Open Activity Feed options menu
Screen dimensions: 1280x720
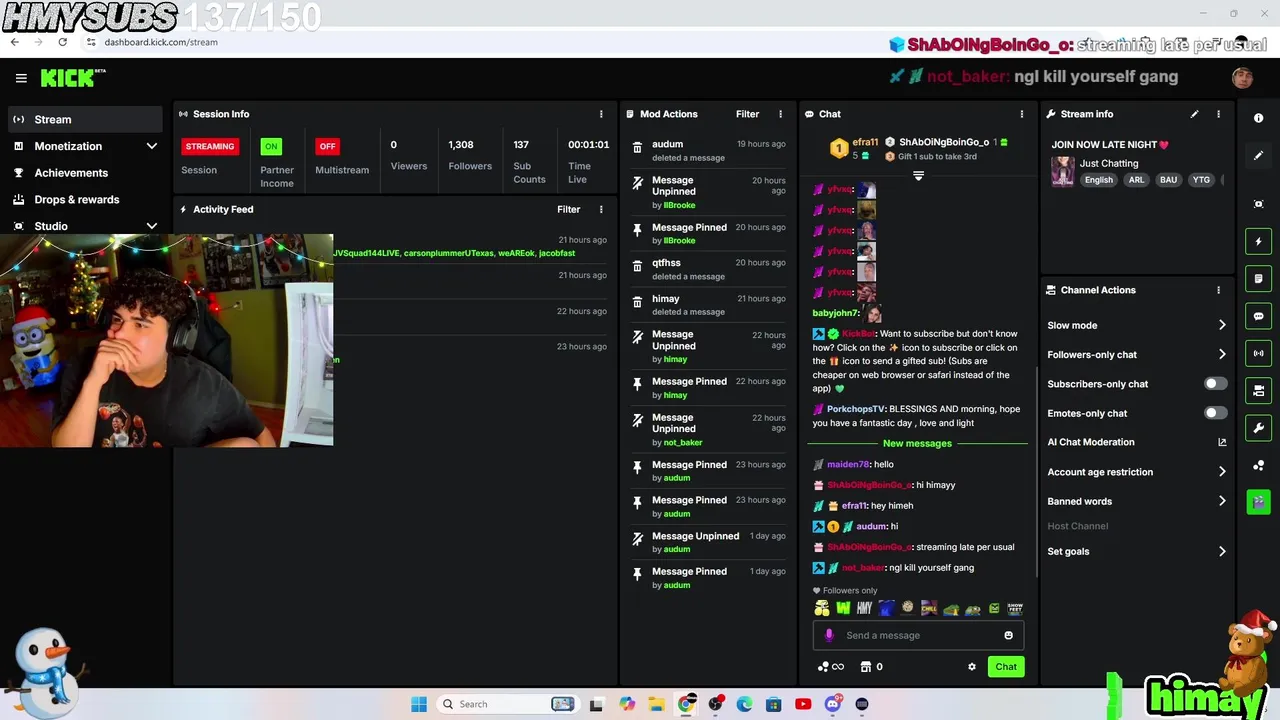coord(601,210)
